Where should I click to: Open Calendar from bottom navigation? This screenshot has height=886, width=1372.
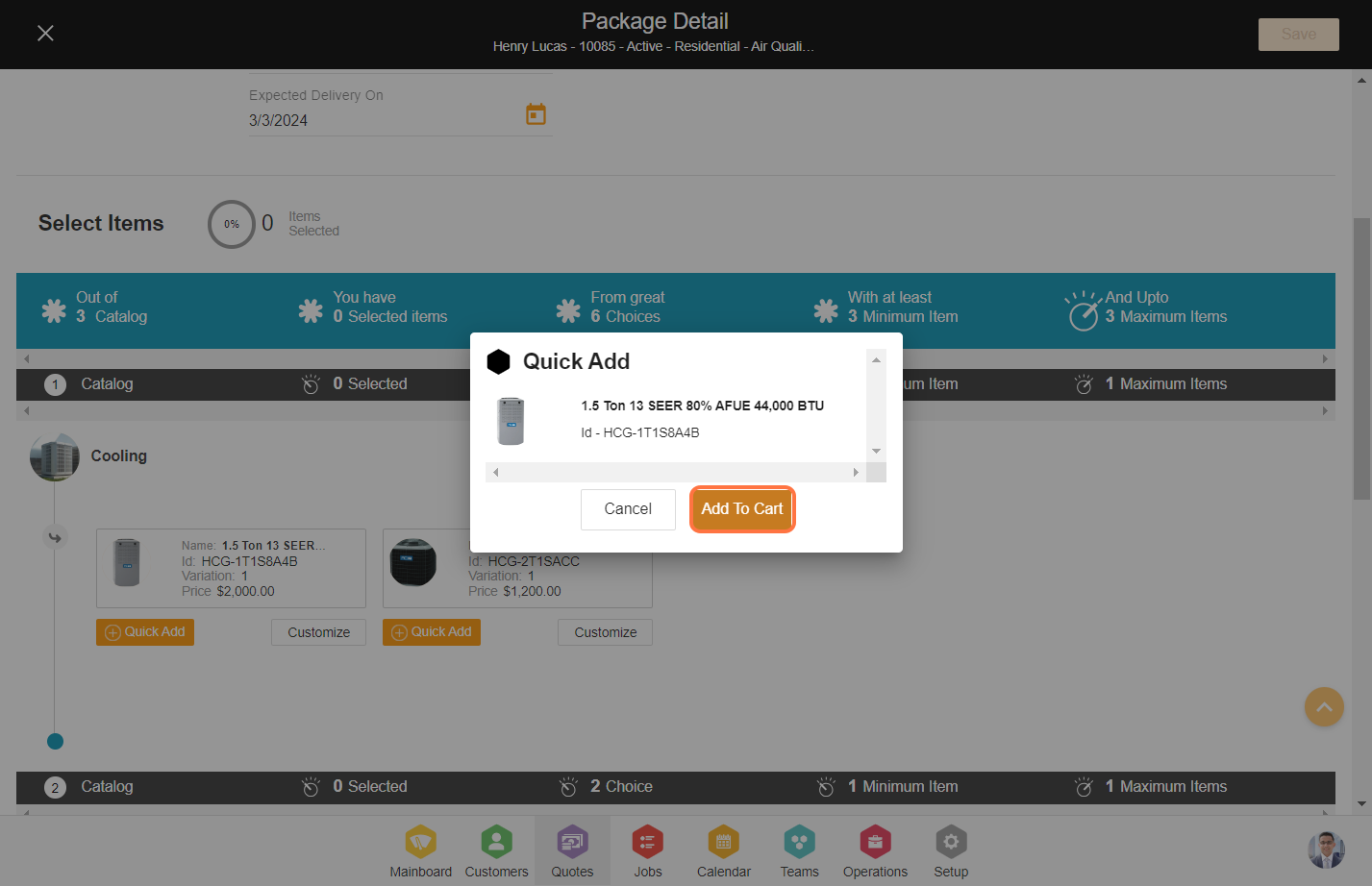point(723,851)
